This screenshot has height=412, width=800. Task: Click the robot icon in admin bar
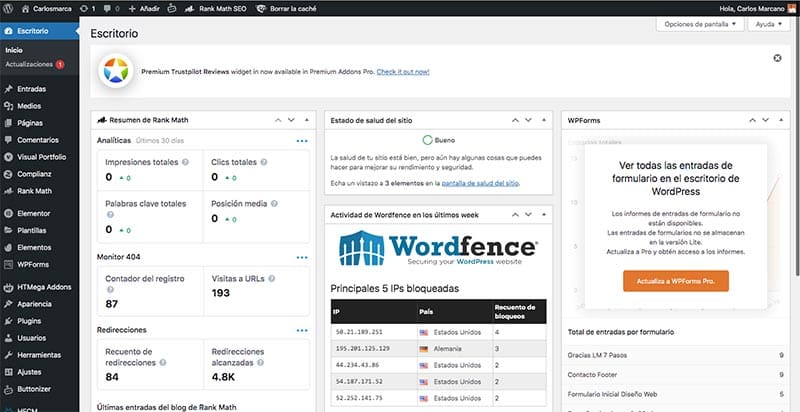(x=171, y=9)
